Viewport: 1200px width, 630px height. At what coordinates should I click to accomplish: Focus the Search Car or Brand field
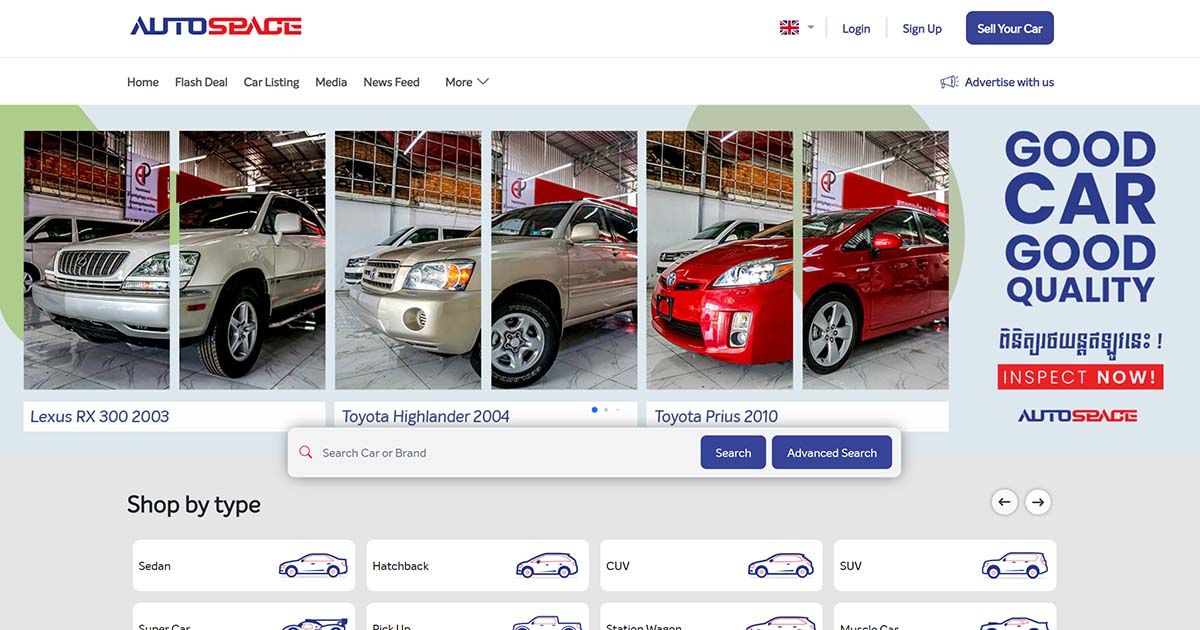point(505,453)
